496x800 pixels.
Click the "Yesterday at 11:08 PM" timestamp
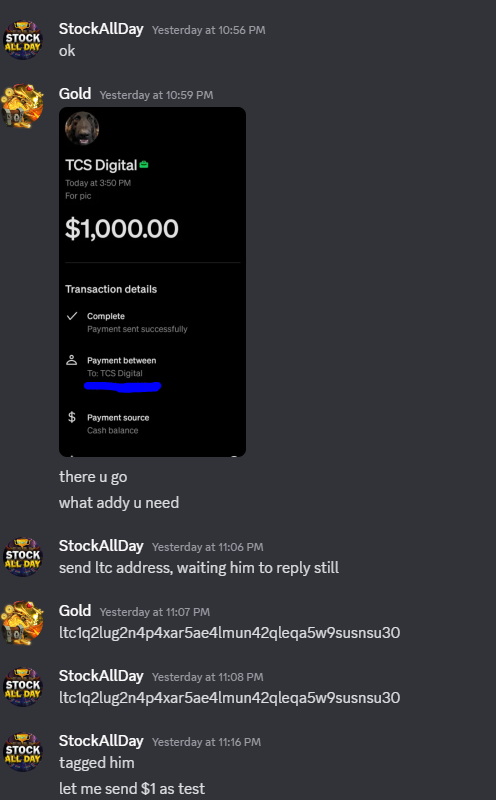tap(208, 677)
